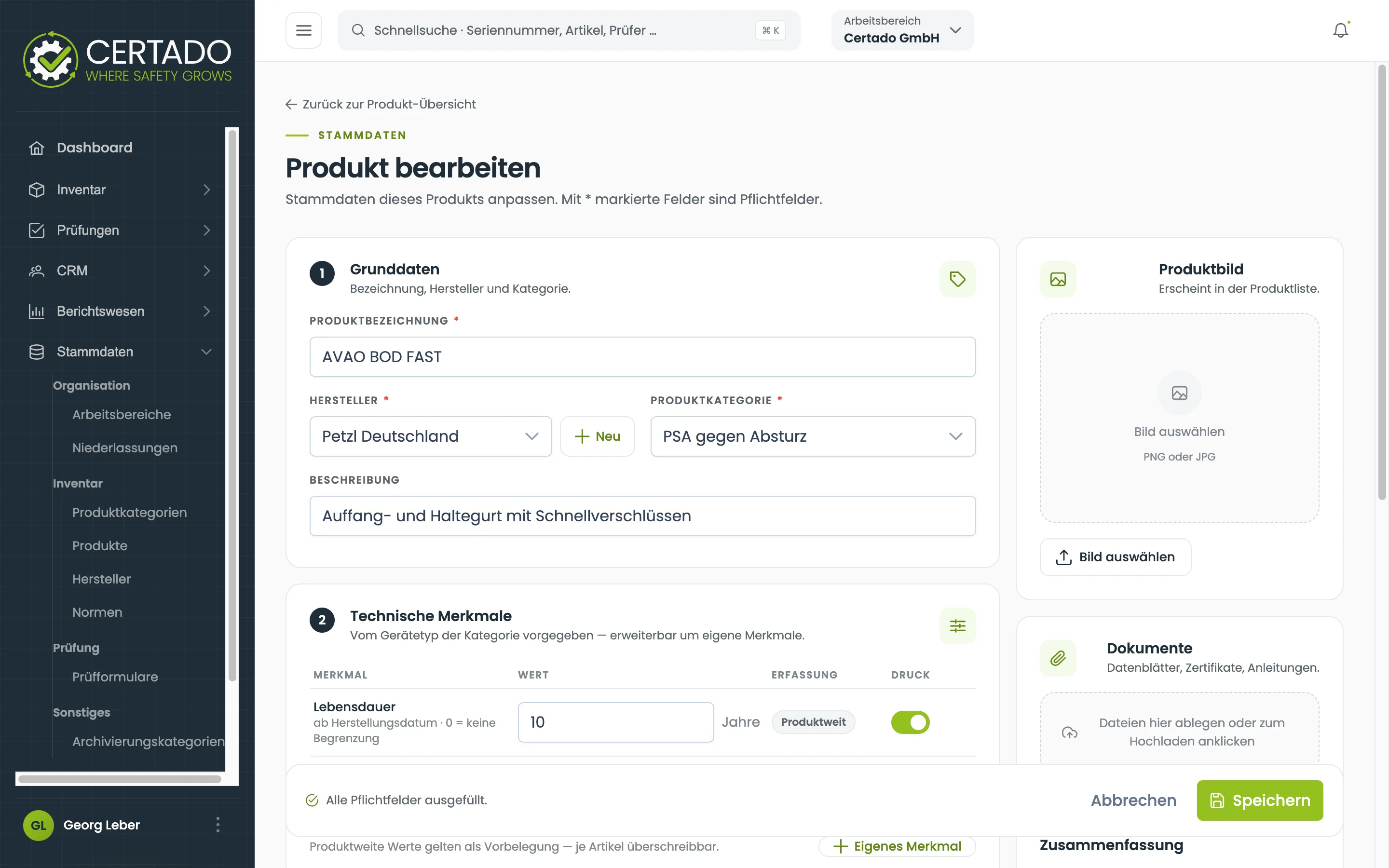
Task: Click the Produktbild drop zone
Action: [1180, 418]
